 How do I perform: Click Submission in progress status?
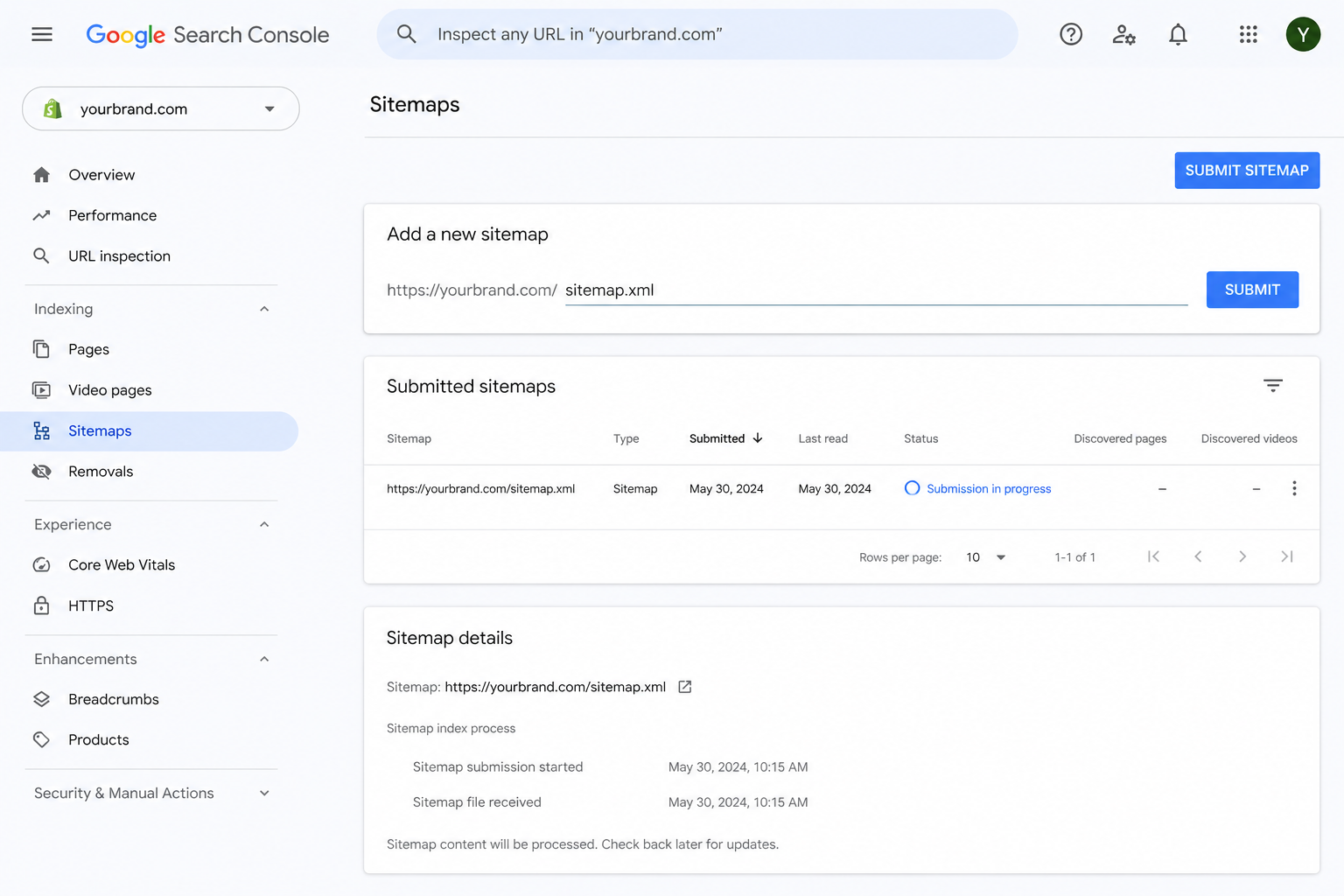[x=978, y=488]
